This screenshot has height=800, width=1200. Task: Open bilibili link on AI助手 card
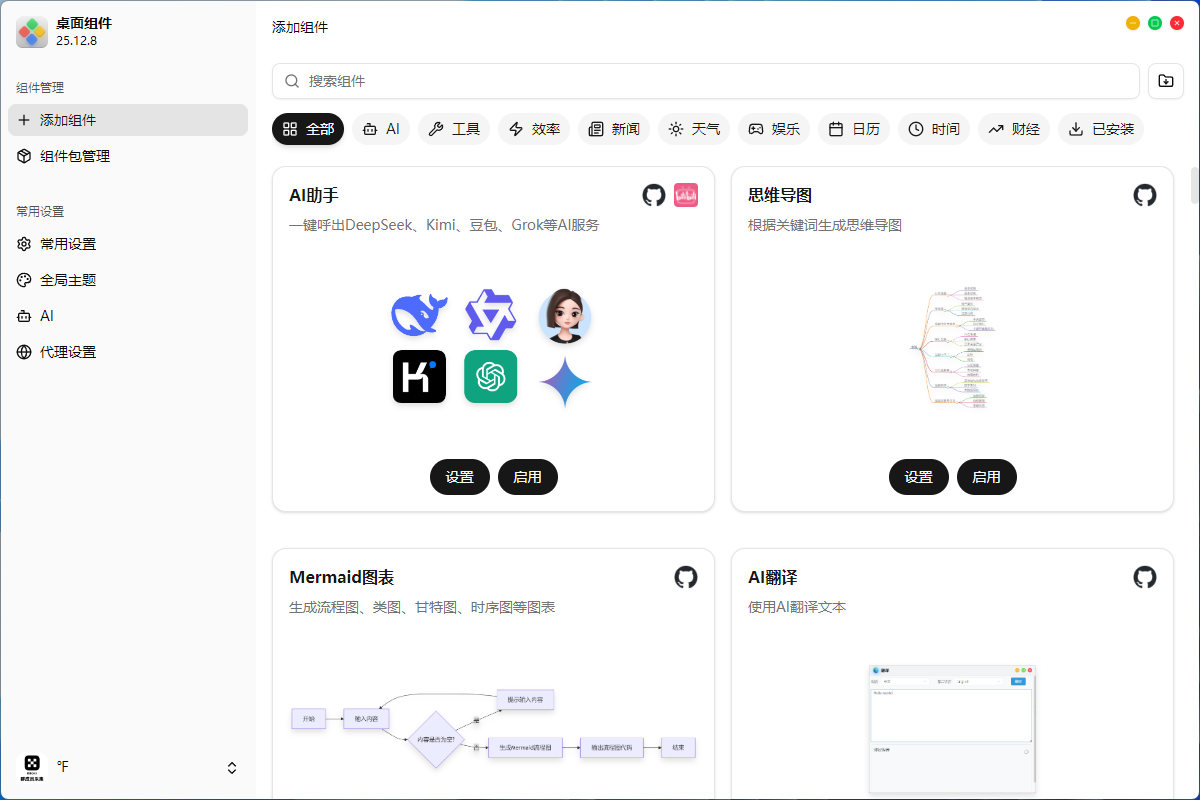coord(686,195)
